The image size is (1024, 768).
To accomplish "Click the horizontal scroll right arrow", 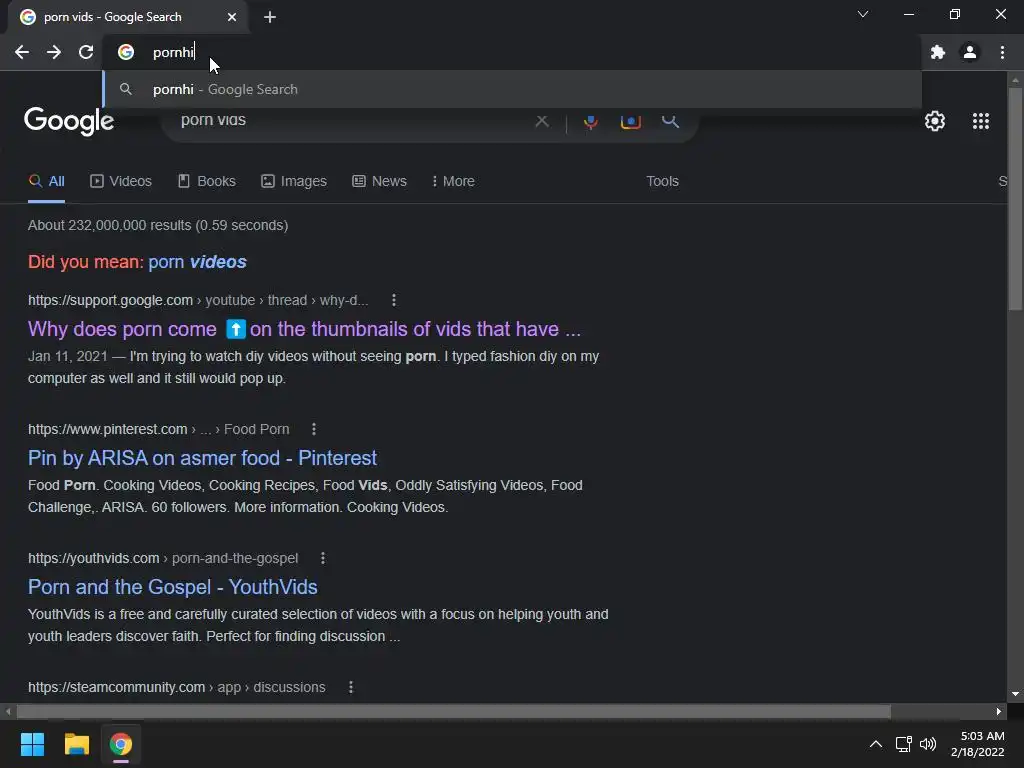I will 999,711.
